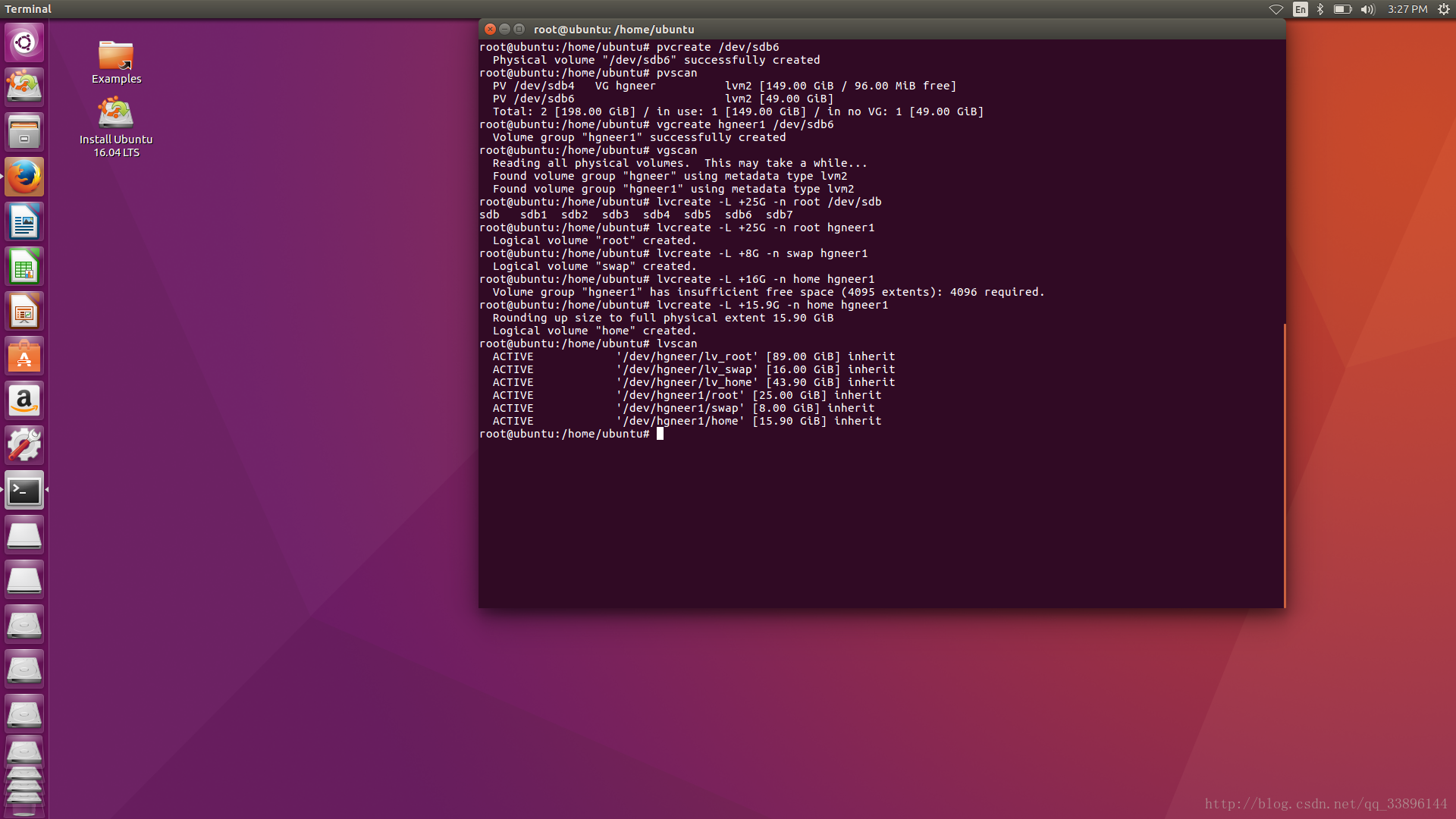Click 'Physical volume "/dev/sdb6" successfully created' line
The image size is (1456, 819).
click(x=656, y=60)
